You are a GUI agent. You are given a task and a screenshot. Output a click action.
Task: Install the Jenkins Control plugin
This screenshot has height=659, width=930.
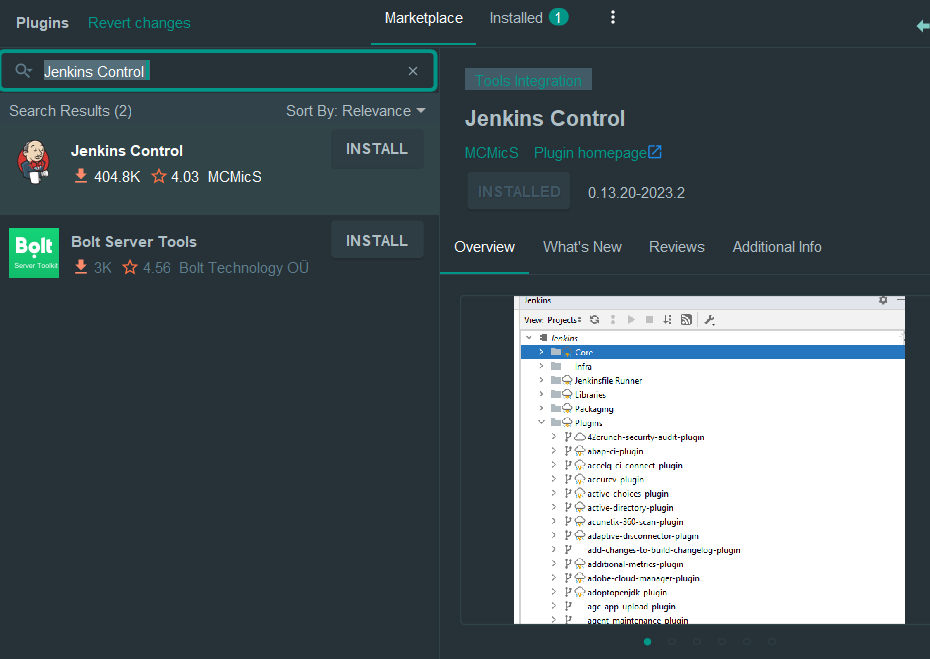coord(377,149)
